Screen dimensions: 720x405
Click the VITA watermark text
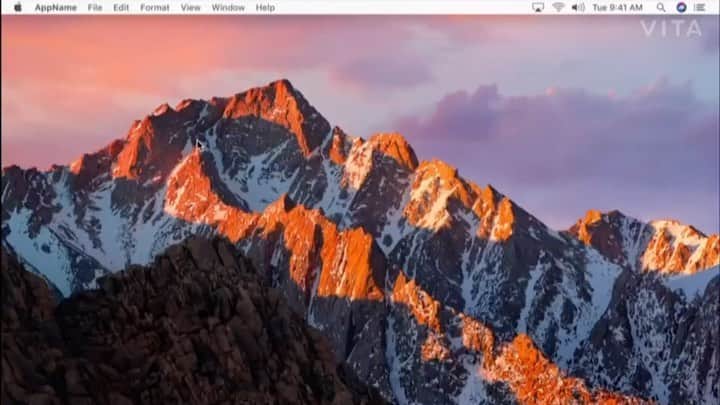[671, 28]
